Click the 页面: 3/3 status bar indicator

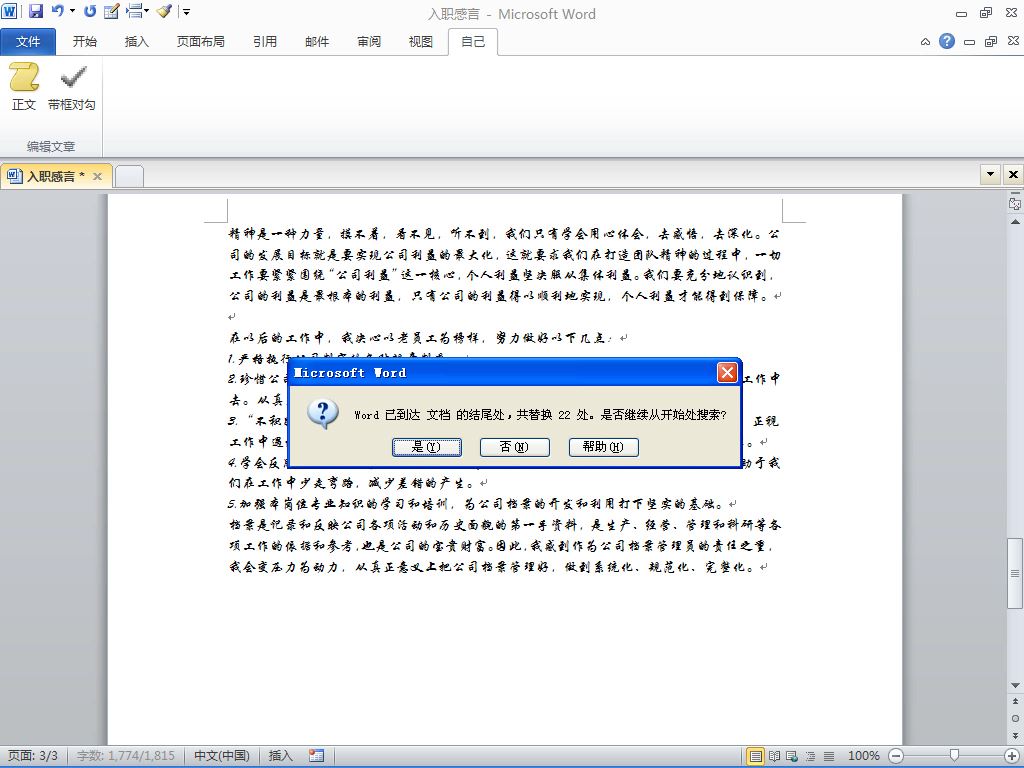[x=33, y=756]
